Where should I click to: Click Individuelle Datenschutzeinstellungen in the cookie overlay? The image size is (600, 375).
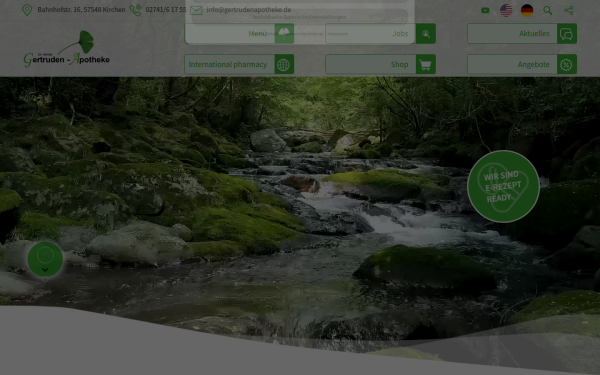[300, 17]
